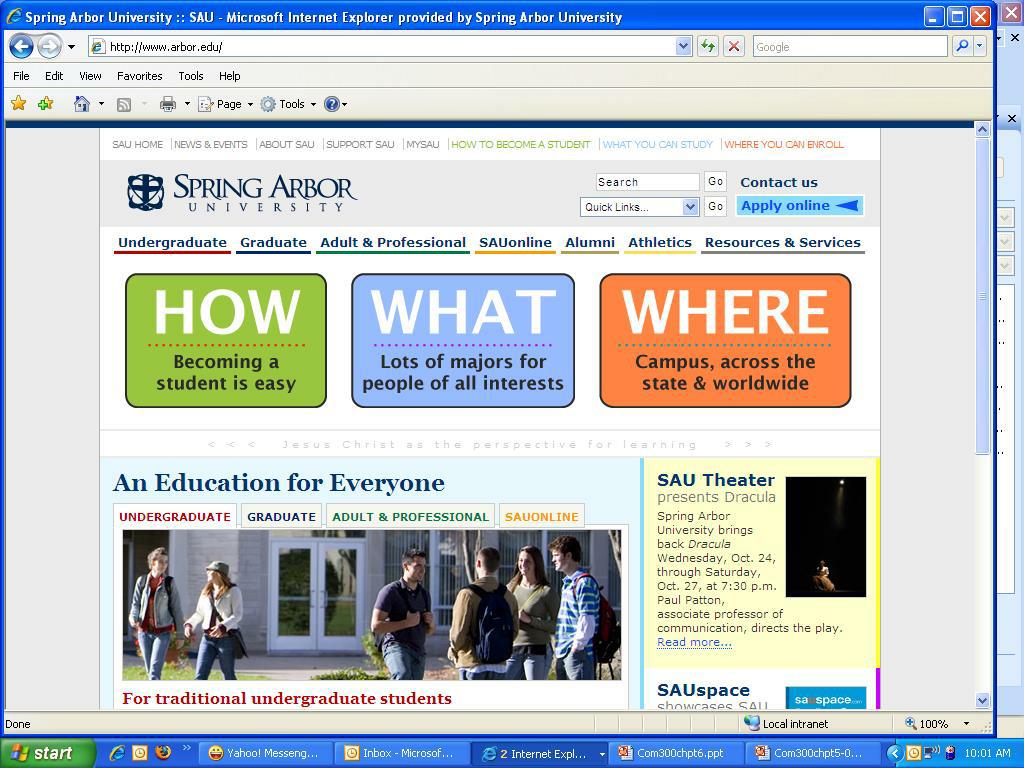The height and width of the screenshot is (768, 1024).
Task: Click the browser Forward arrow button
Action: tap(49, 46)
